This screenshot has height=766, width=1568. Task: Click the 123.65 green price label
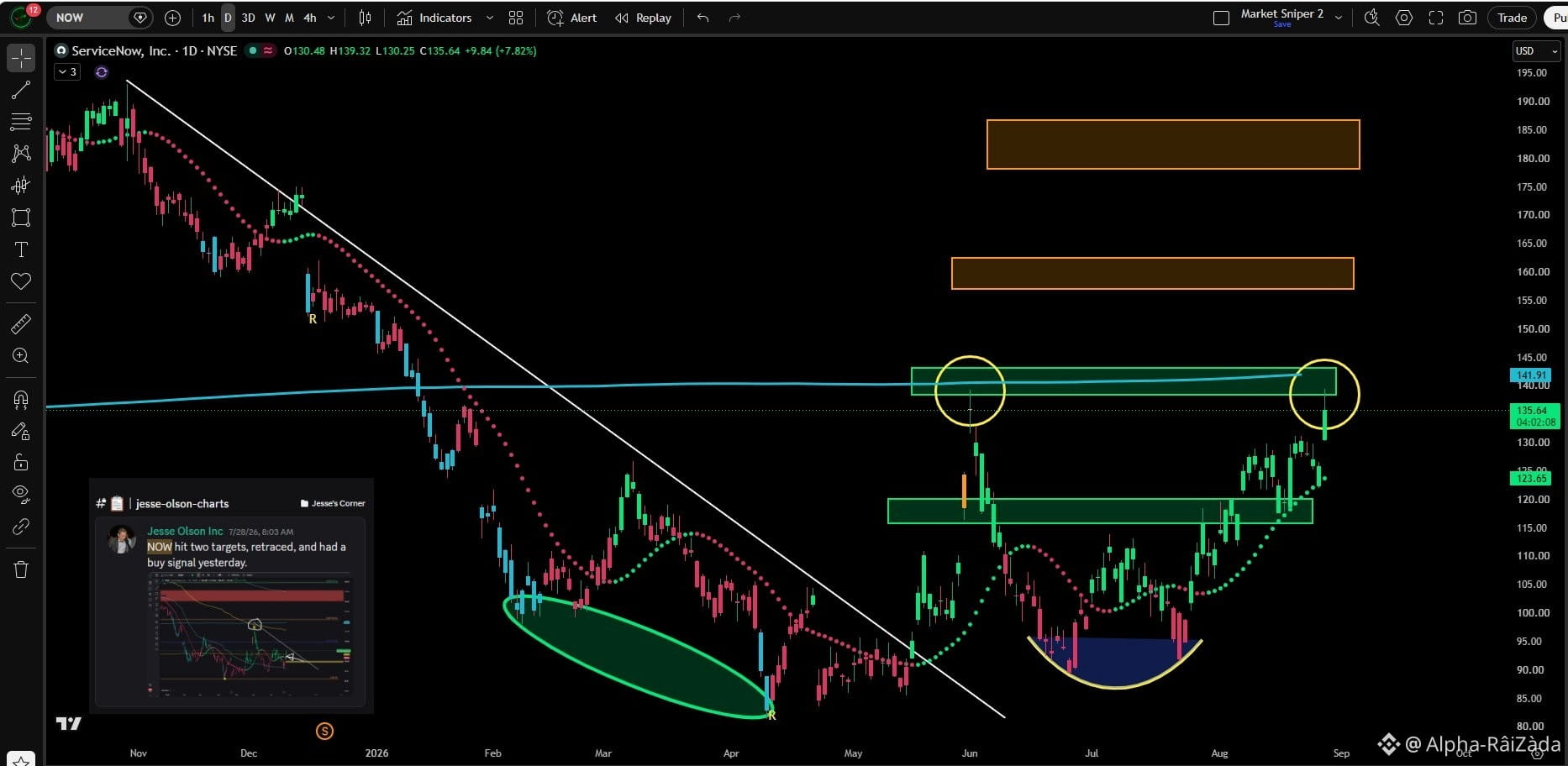click(1531, 478)
